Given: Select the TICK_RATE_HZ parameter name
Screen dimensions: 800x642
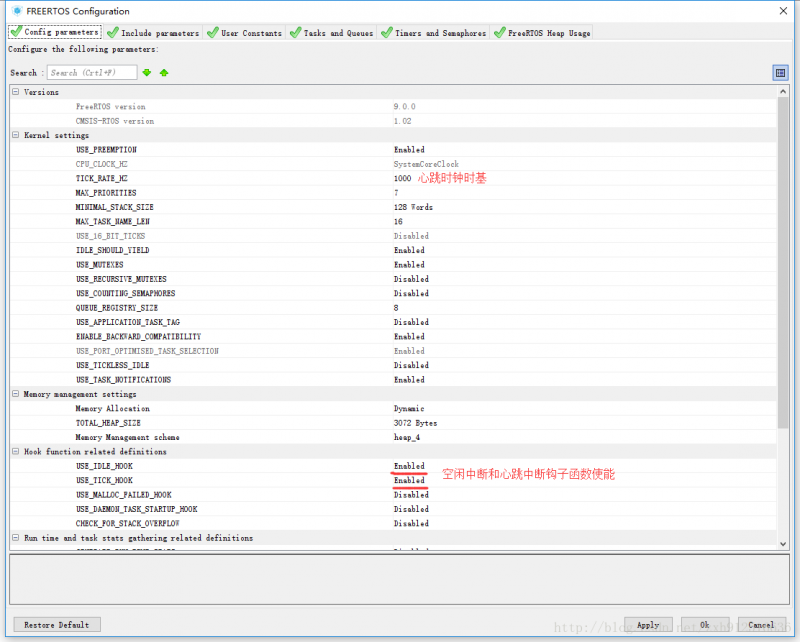Looking at the screenshot, I should (x=102, y=178).
